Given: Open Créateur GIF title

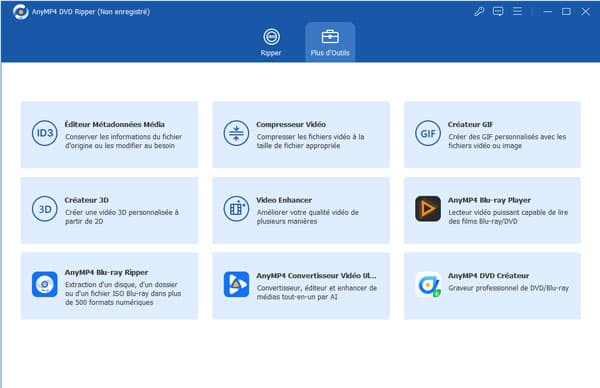Looking at the screenshot, I should point(470,124).
